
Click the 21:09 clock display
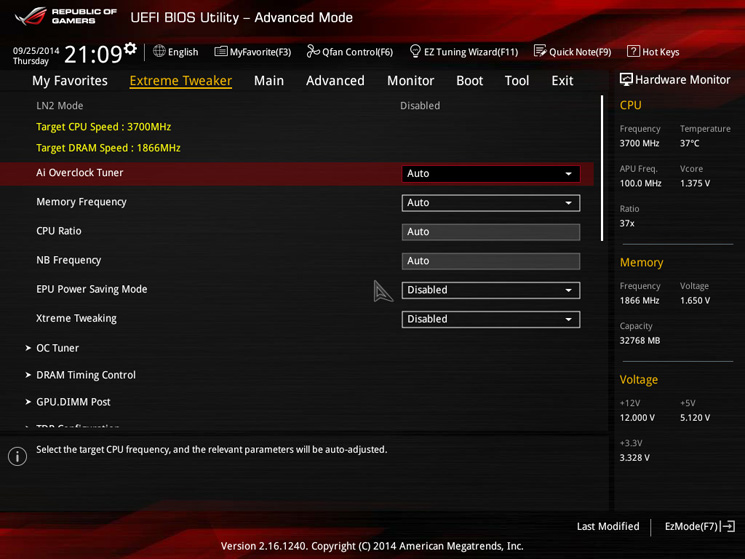tap(93, 54)
